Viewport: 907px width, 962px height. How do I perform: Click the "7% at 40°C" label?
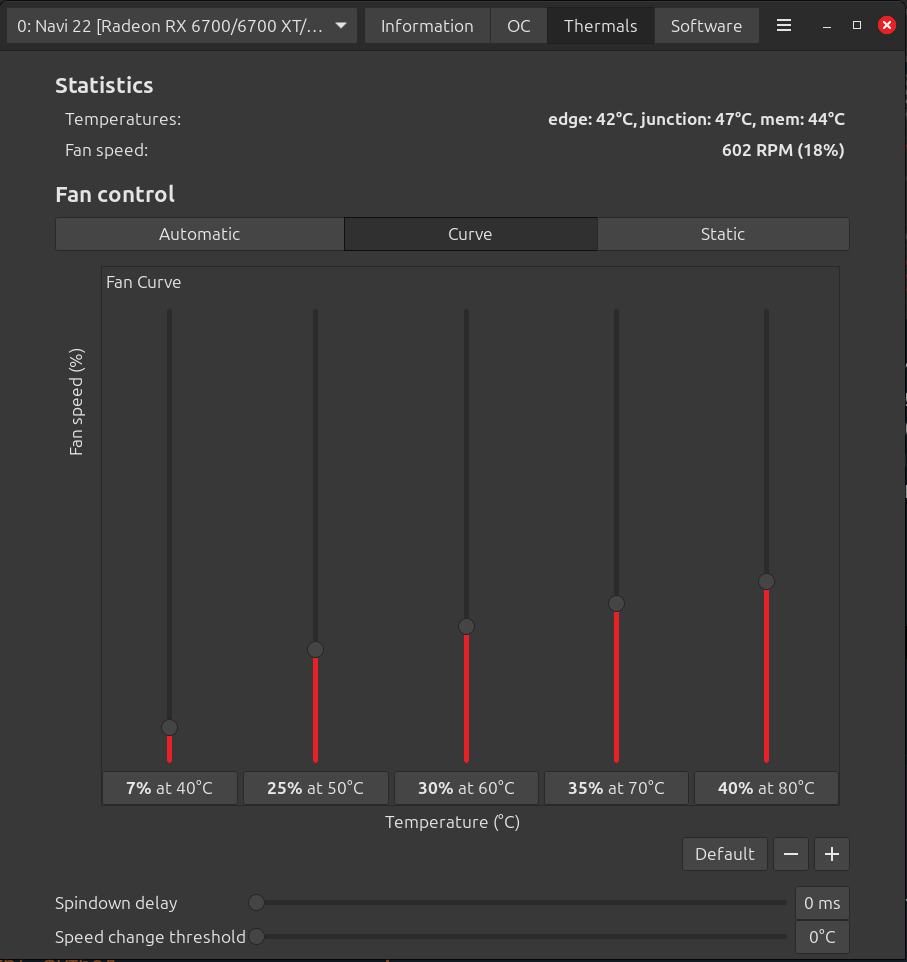point(169,788)
